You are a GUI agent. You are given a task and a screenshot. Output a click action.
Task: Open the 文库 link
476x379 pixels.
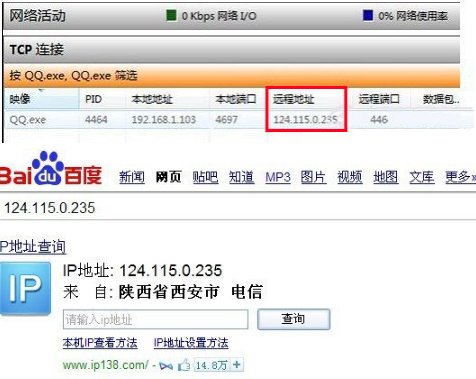(x=422, y=177)
